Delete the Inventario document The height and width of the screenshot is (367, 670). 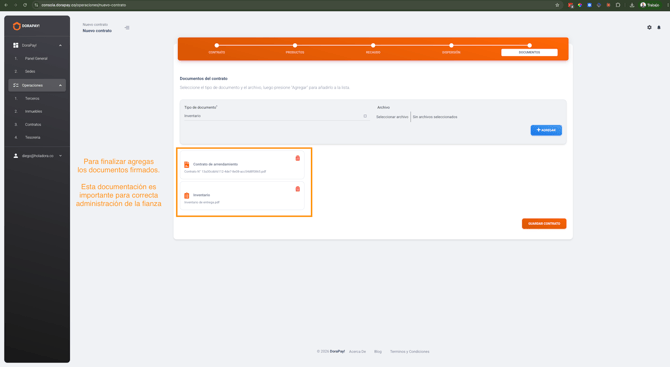pos(298,189)
